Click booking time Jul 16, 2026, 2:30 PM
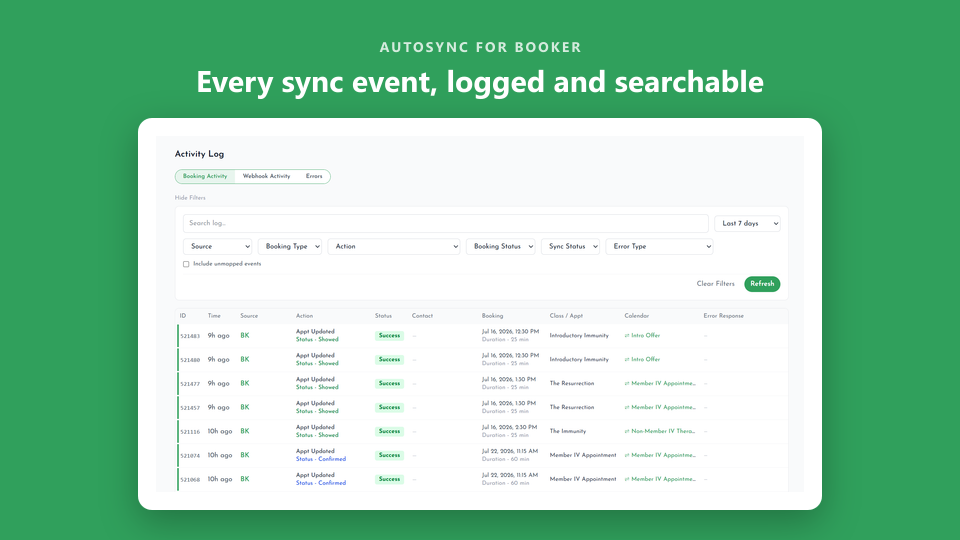The height and width of the screenshot is (540, 960). point(509,427)
